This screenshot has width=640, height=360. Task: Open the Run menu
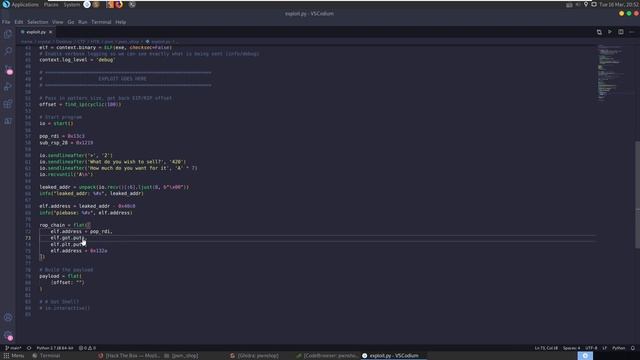point(82,22)
